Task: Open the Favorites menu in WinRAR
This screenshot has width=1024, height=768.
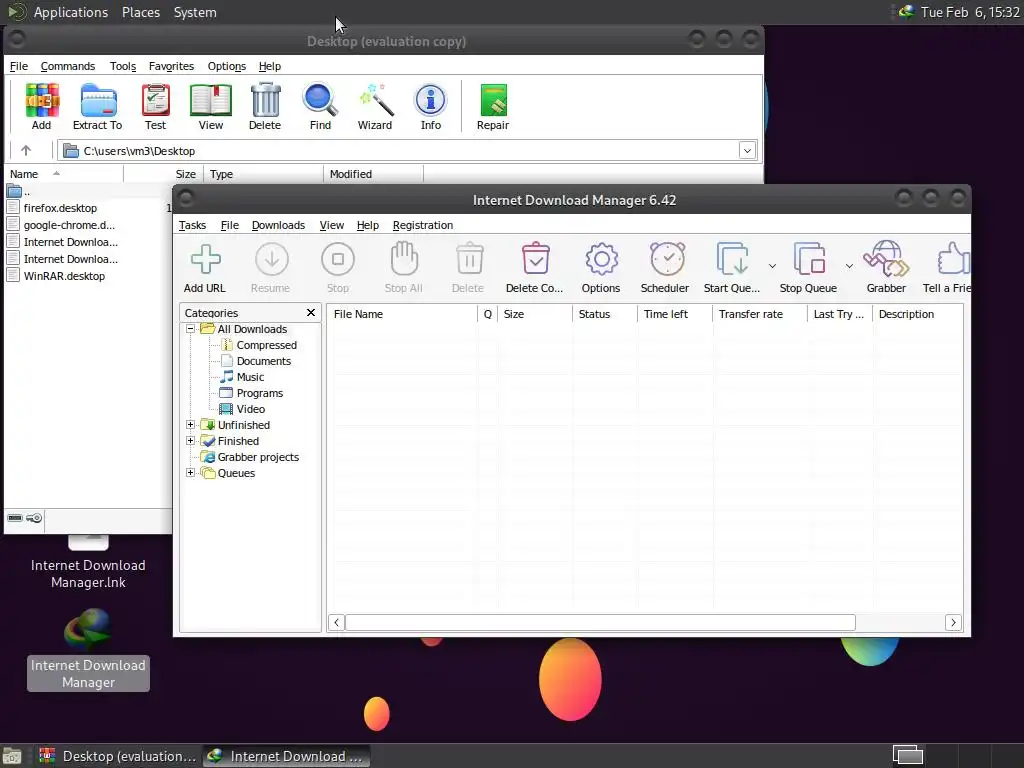Action: coord(171,66)
